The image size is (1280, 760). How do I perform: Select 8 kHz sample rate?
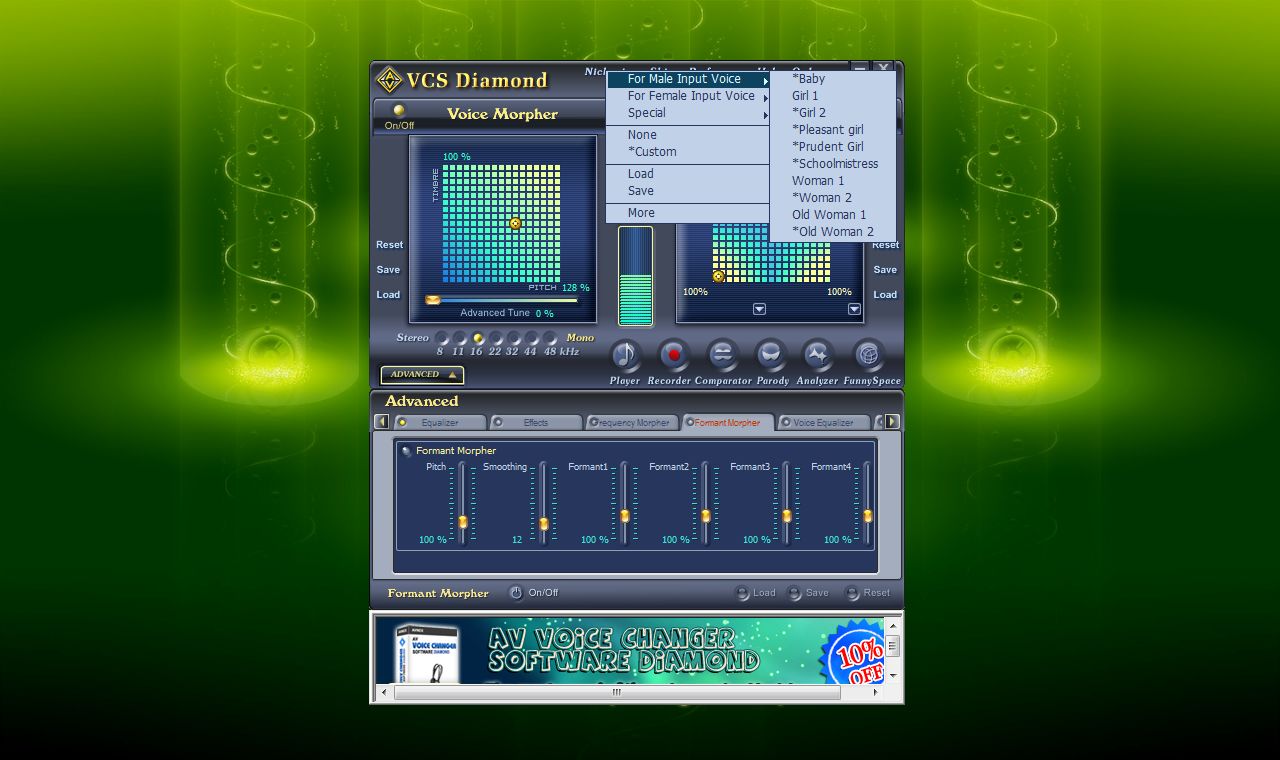tap(441, 338)
